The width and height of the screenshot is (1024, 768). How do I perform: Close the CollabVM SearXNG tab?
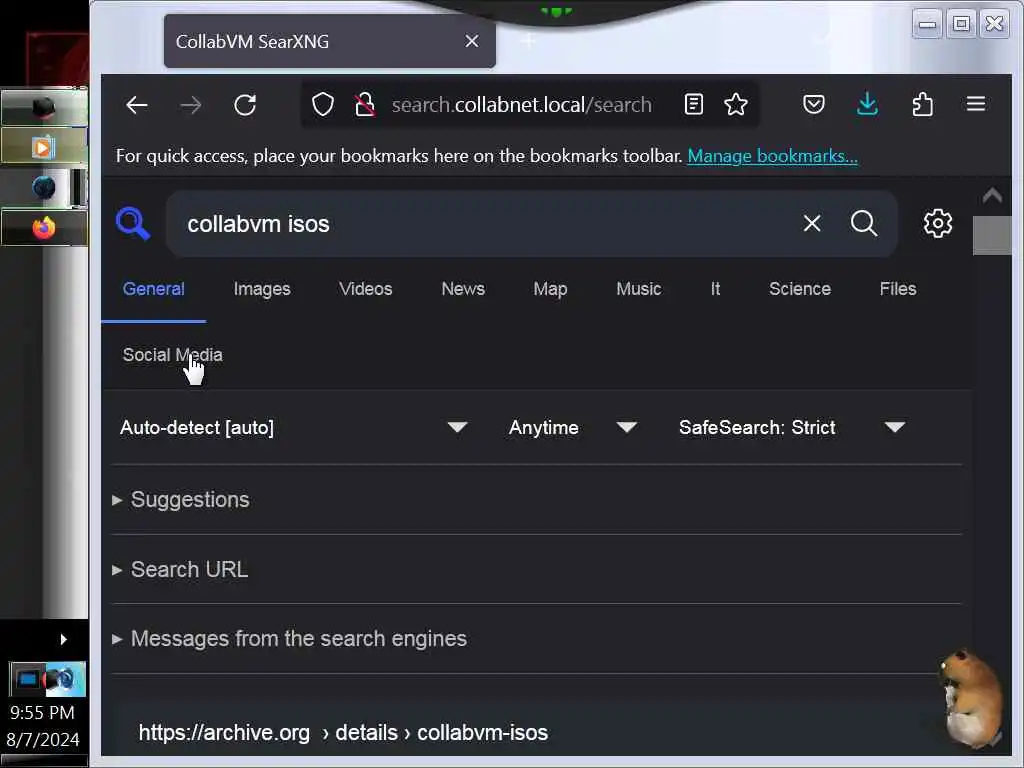pos(472,41)
